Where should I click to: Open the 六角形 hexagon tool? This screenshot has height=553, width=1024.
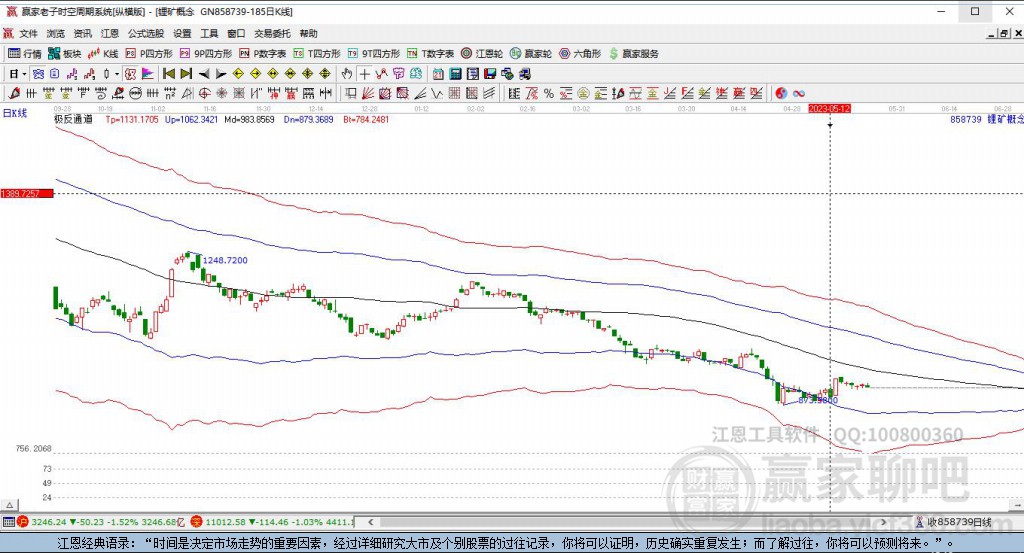[x=580, y=54]
